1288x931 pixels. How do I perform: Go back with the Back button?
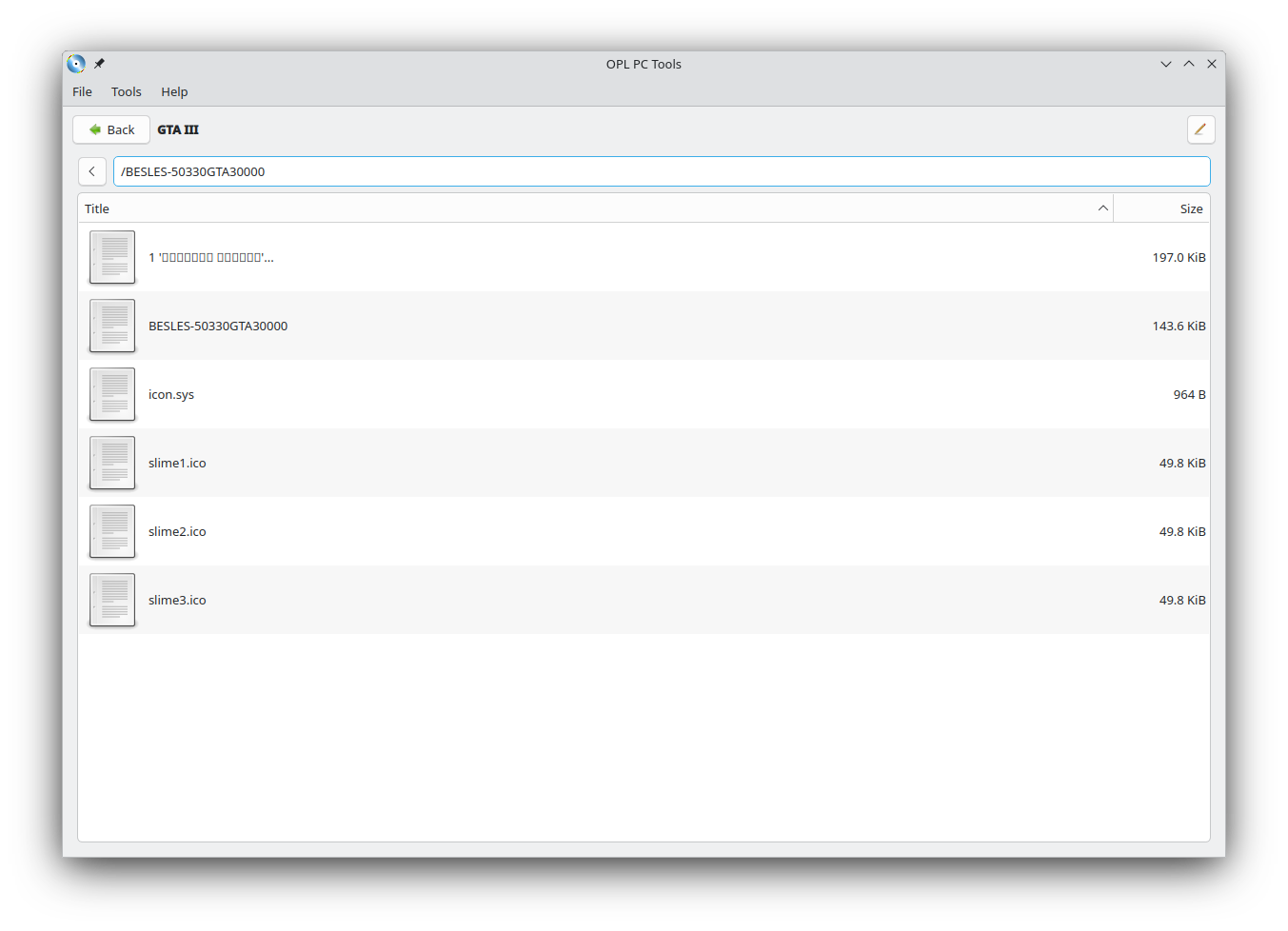pos(111,129)
